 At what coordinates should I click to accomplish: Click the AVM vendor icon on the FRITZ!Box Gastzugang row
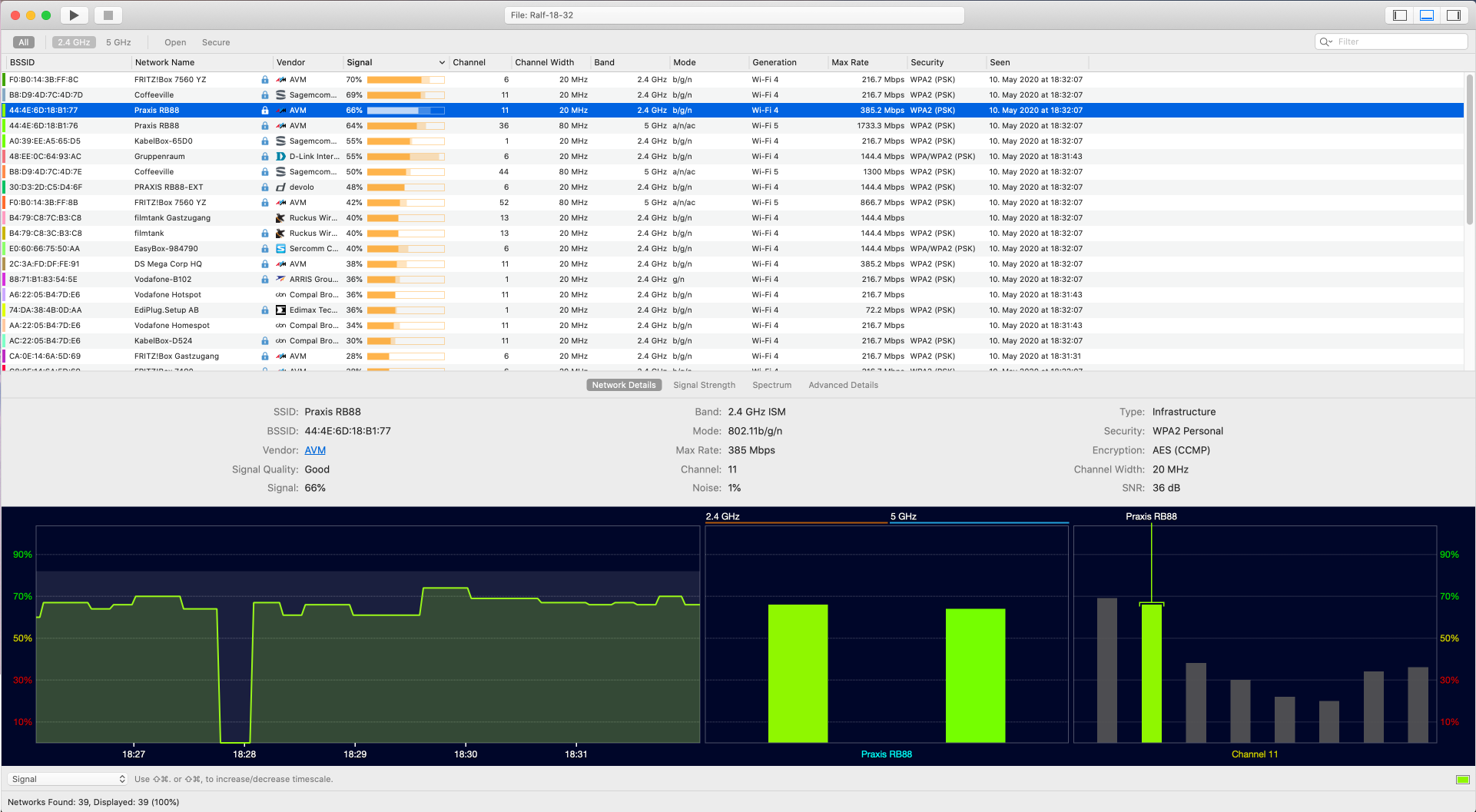(281, 356)
